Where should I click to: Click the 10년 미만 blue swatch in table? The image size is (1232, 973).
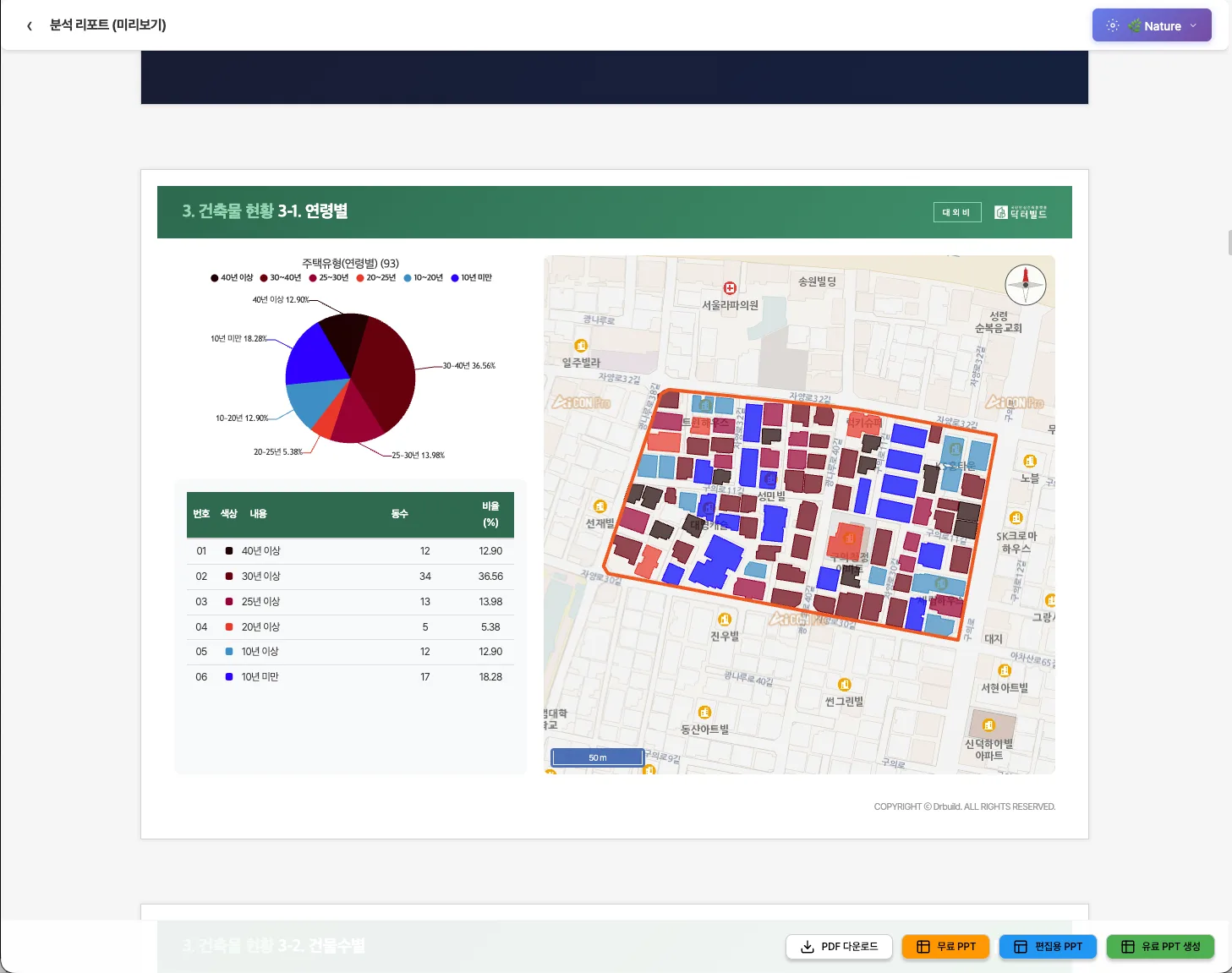[x=229, y=677]
